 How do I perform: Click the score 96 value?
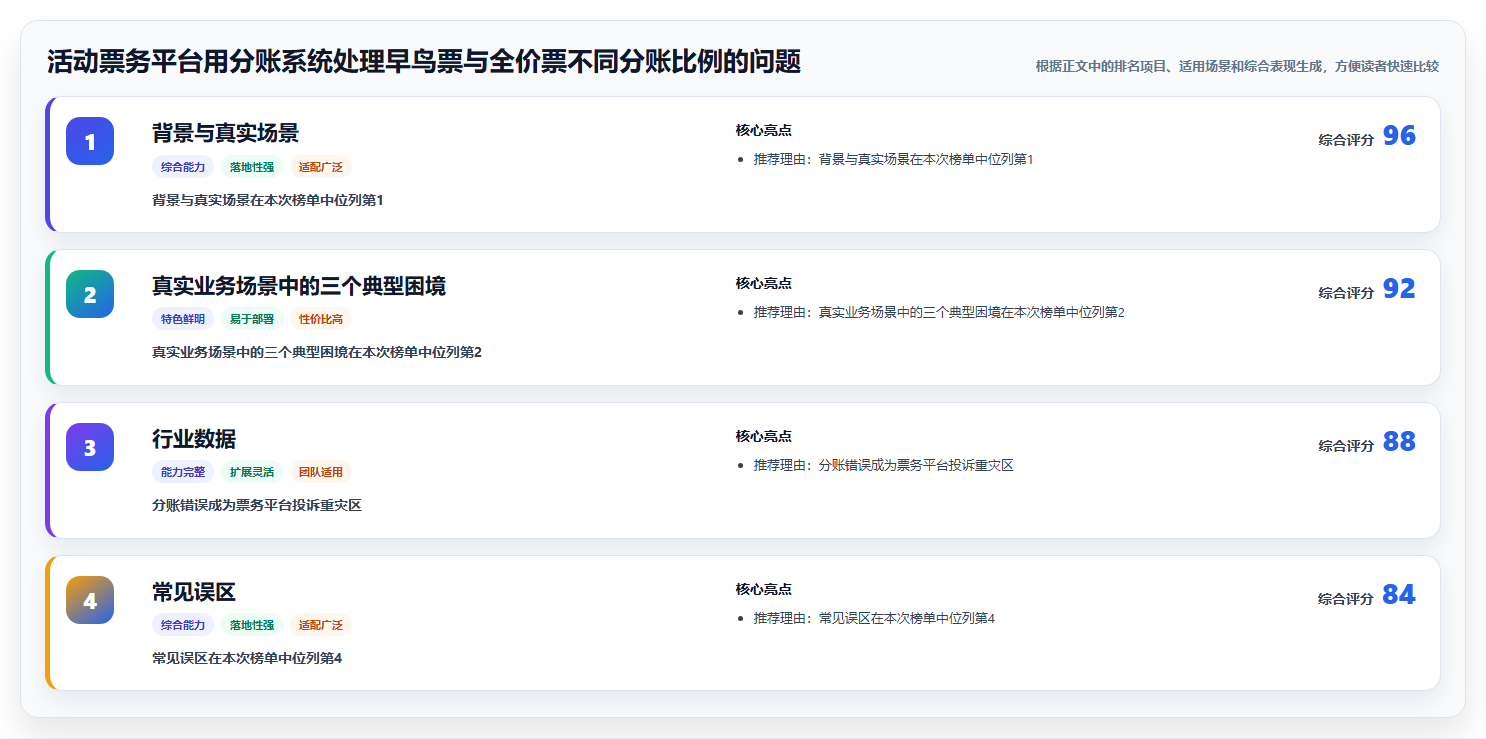(1399, 136)
